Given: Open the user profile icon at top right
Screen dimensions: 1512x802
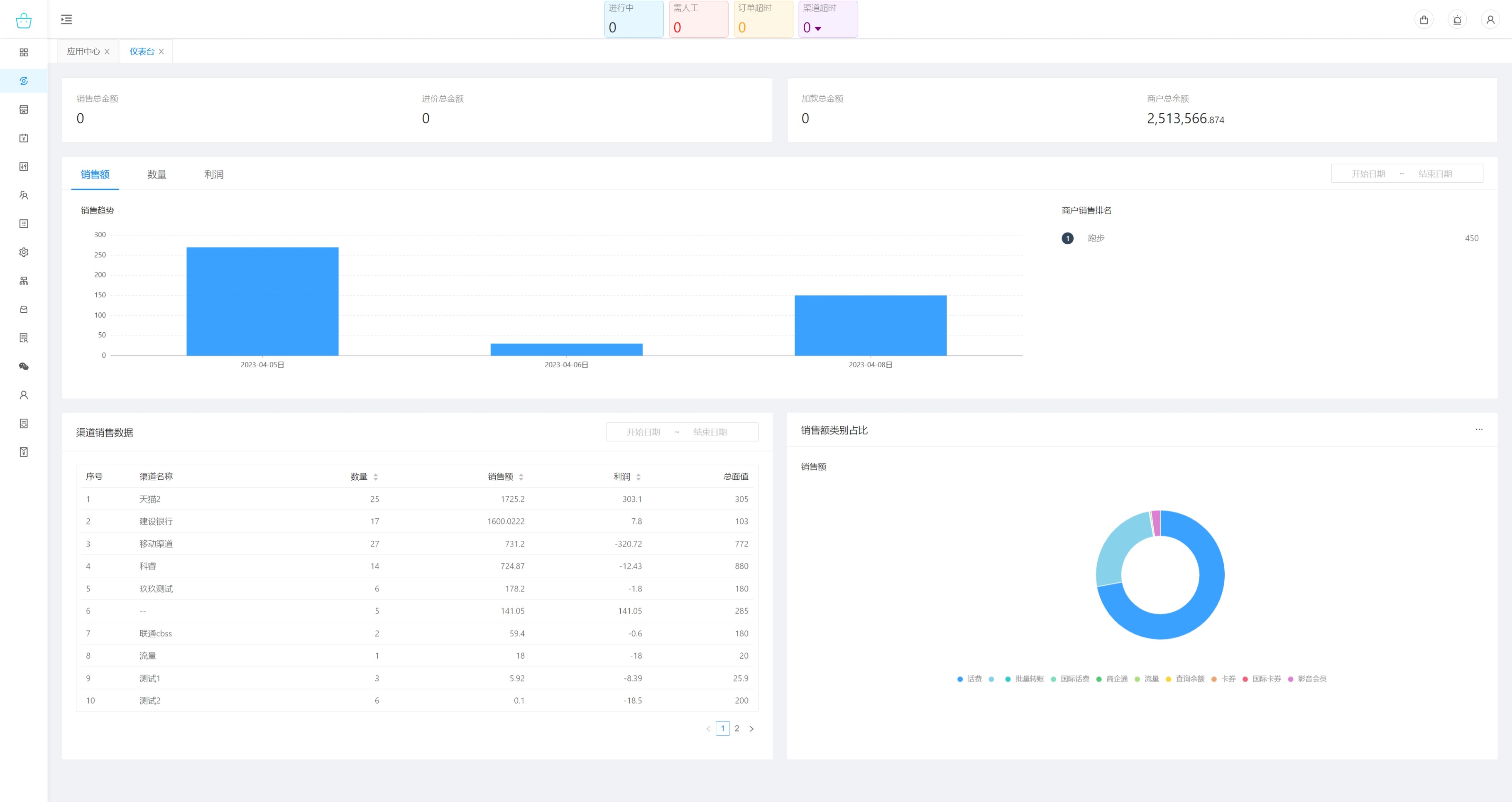Looking at the screenshot, I should coord(1490,20).
